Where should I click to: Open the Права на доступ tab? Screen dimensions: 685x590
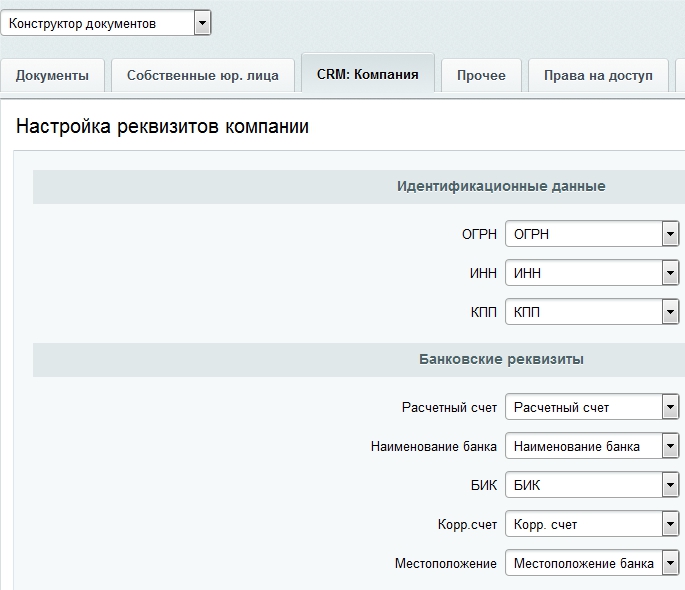[598, 75]
